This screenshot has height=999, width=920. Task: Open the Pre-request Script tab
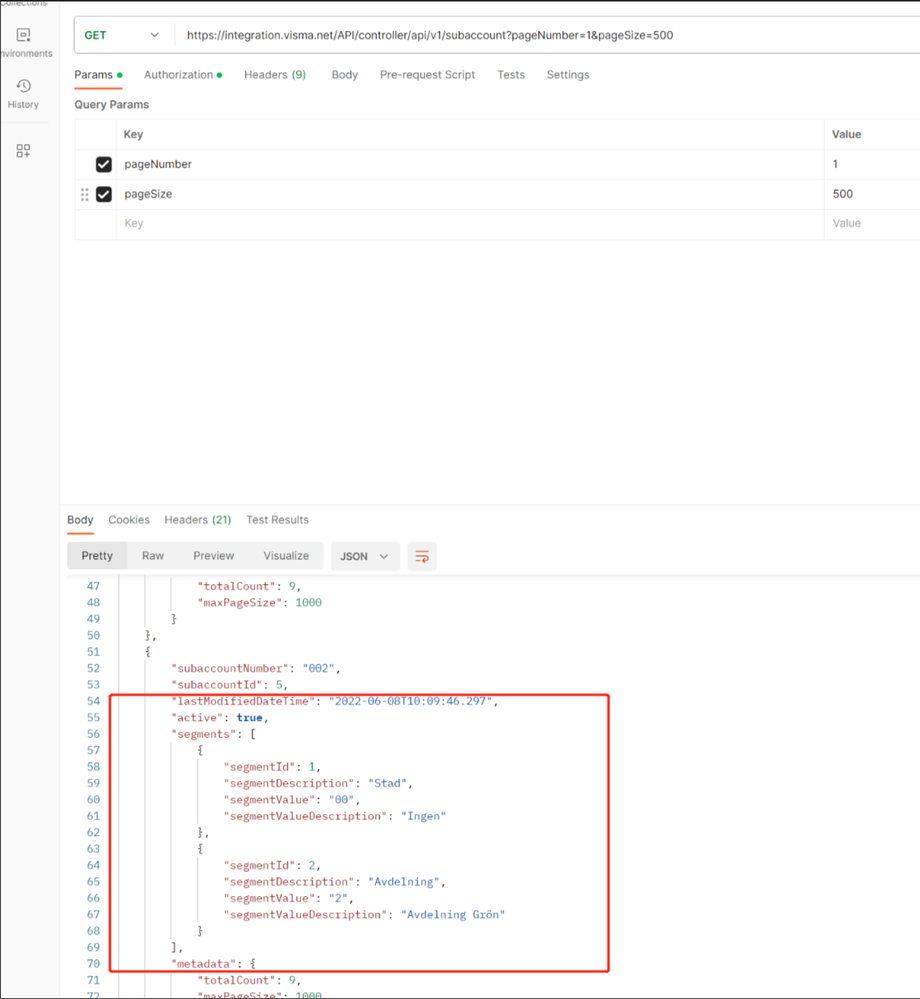point(428,75)
